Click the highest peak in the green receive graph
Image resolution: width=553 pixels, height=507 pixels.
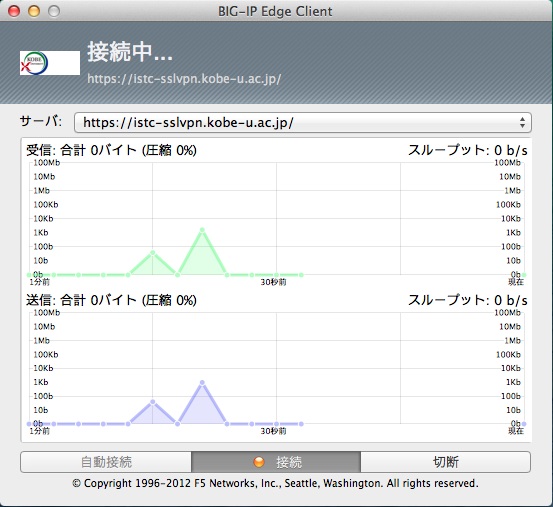click(202, 230)
